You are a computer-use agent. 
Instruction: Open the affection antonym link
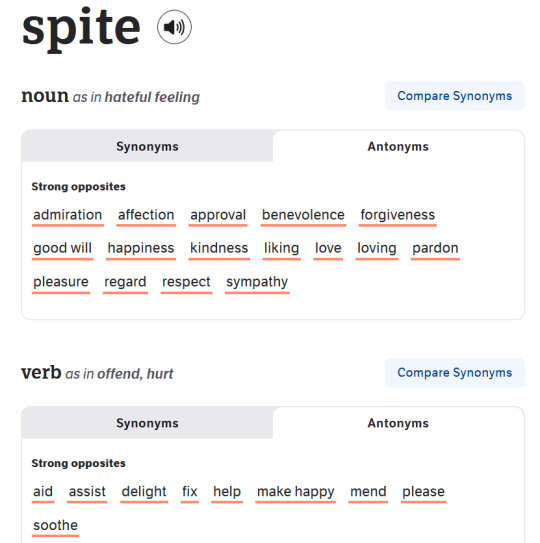[146, 215]
